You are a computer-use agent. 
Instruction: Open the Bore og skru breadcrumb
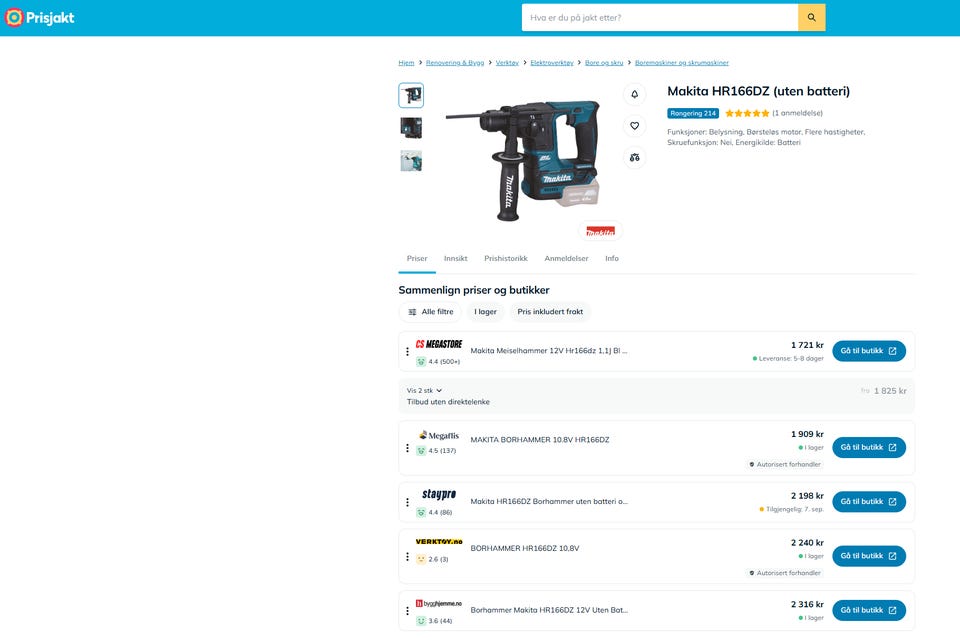604,62
